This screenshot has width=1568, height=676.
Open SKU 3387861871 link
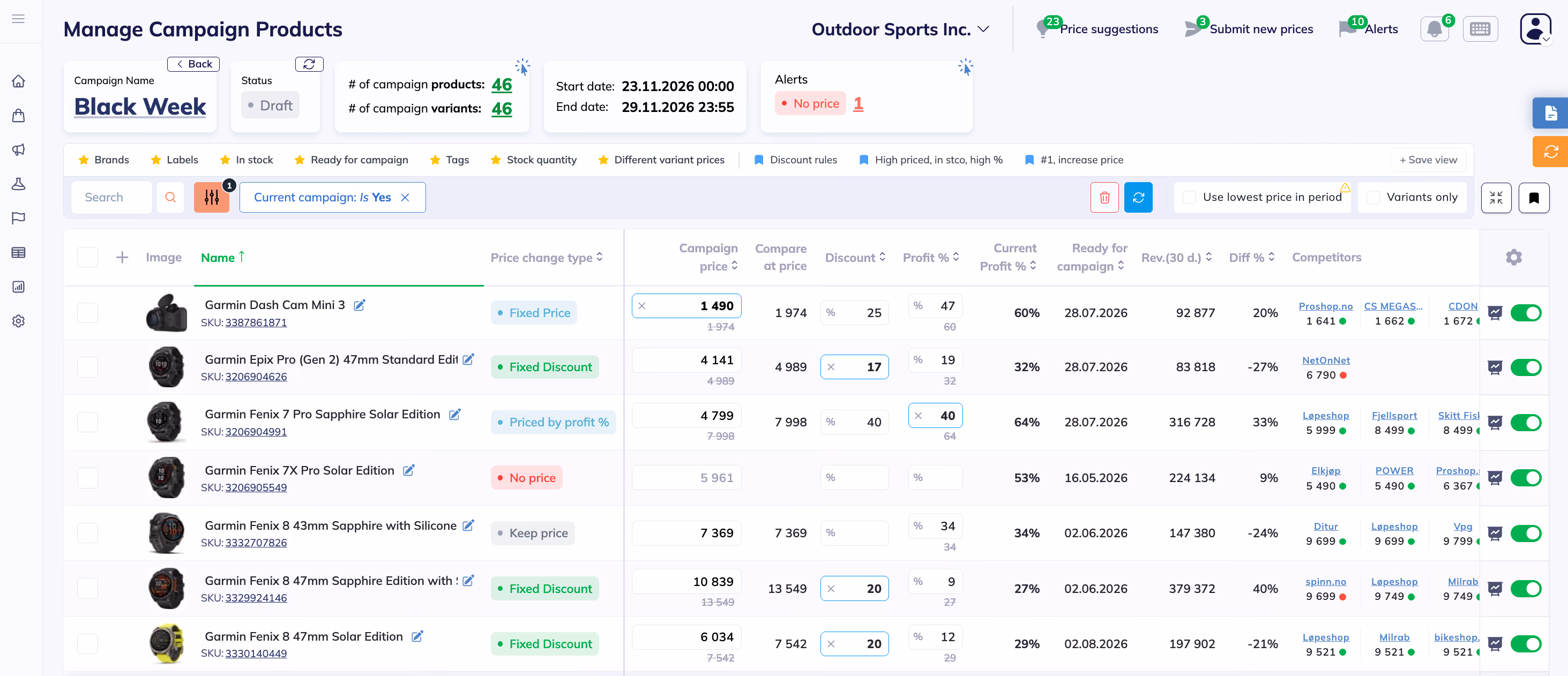pos(256,322)
